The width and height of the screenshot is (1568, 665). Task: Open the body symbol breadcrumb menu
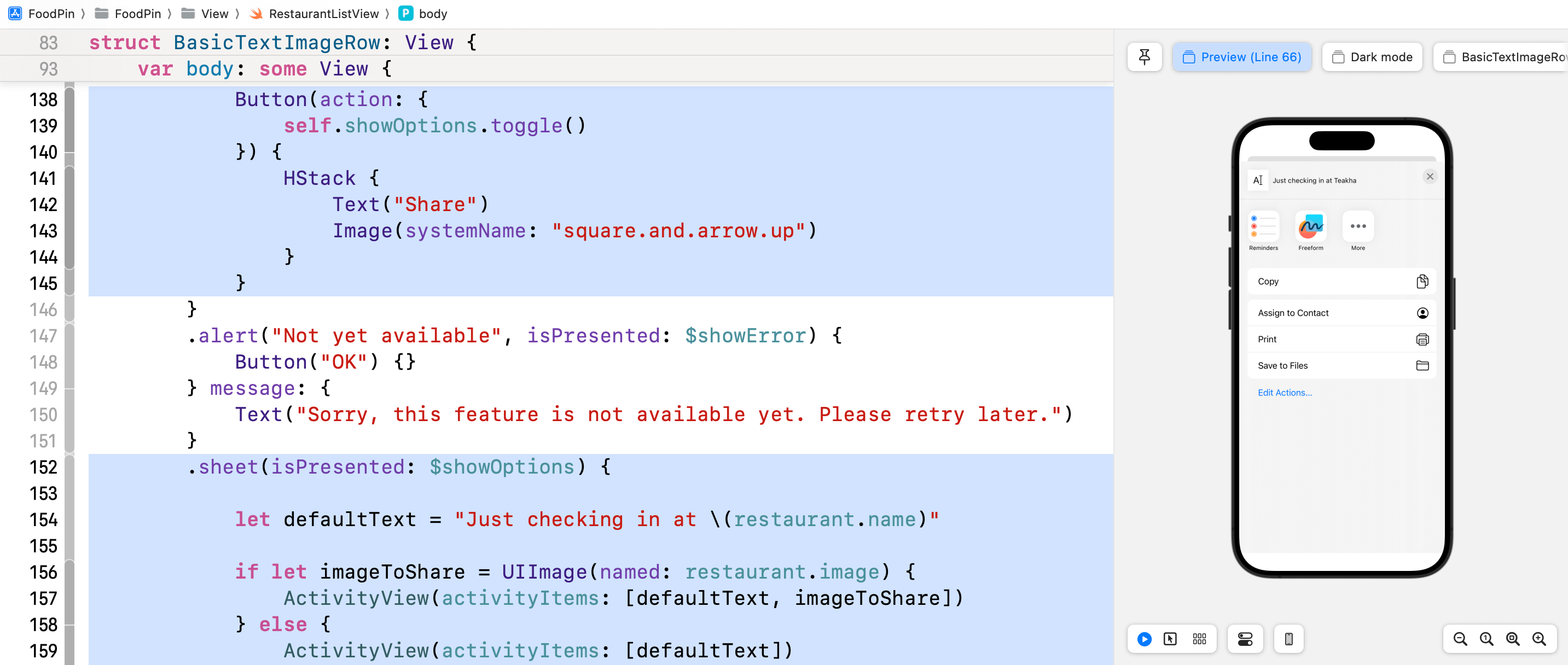pos(432,13)
